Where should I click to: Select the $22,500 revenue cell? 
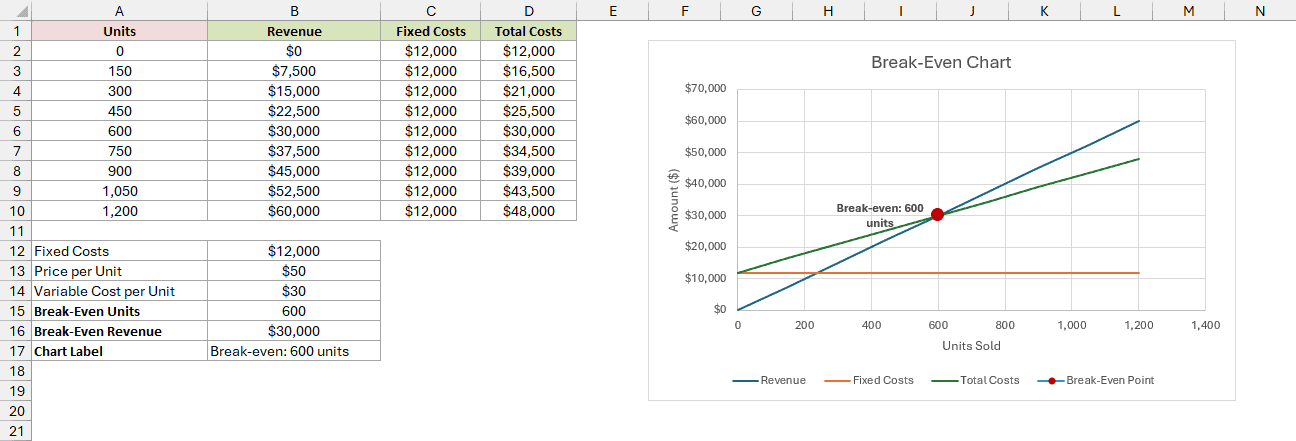coord(294,111)
